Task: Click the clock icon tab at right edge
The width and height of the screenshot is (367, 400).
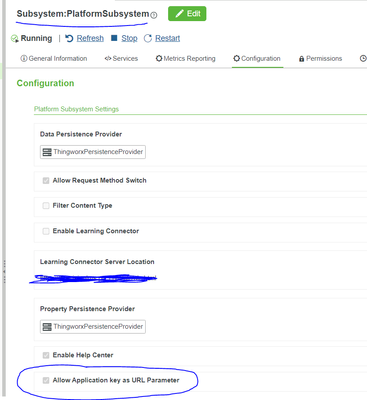Action: point(363,58)
